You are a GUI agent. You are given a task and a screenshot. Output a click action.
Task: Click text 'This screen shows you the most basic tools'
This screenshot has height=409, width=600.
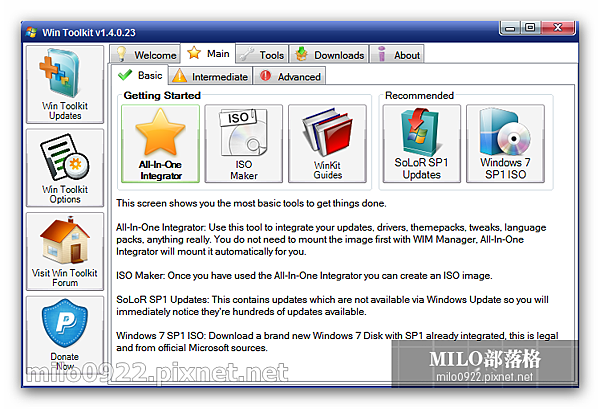click(251, 203)
